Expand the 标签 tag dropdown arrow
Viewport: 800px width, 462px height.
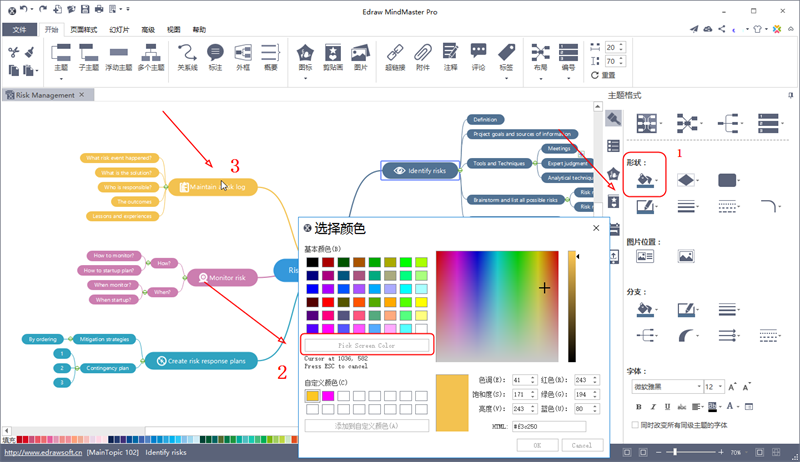pyautogui.click(x=506, y=79)
